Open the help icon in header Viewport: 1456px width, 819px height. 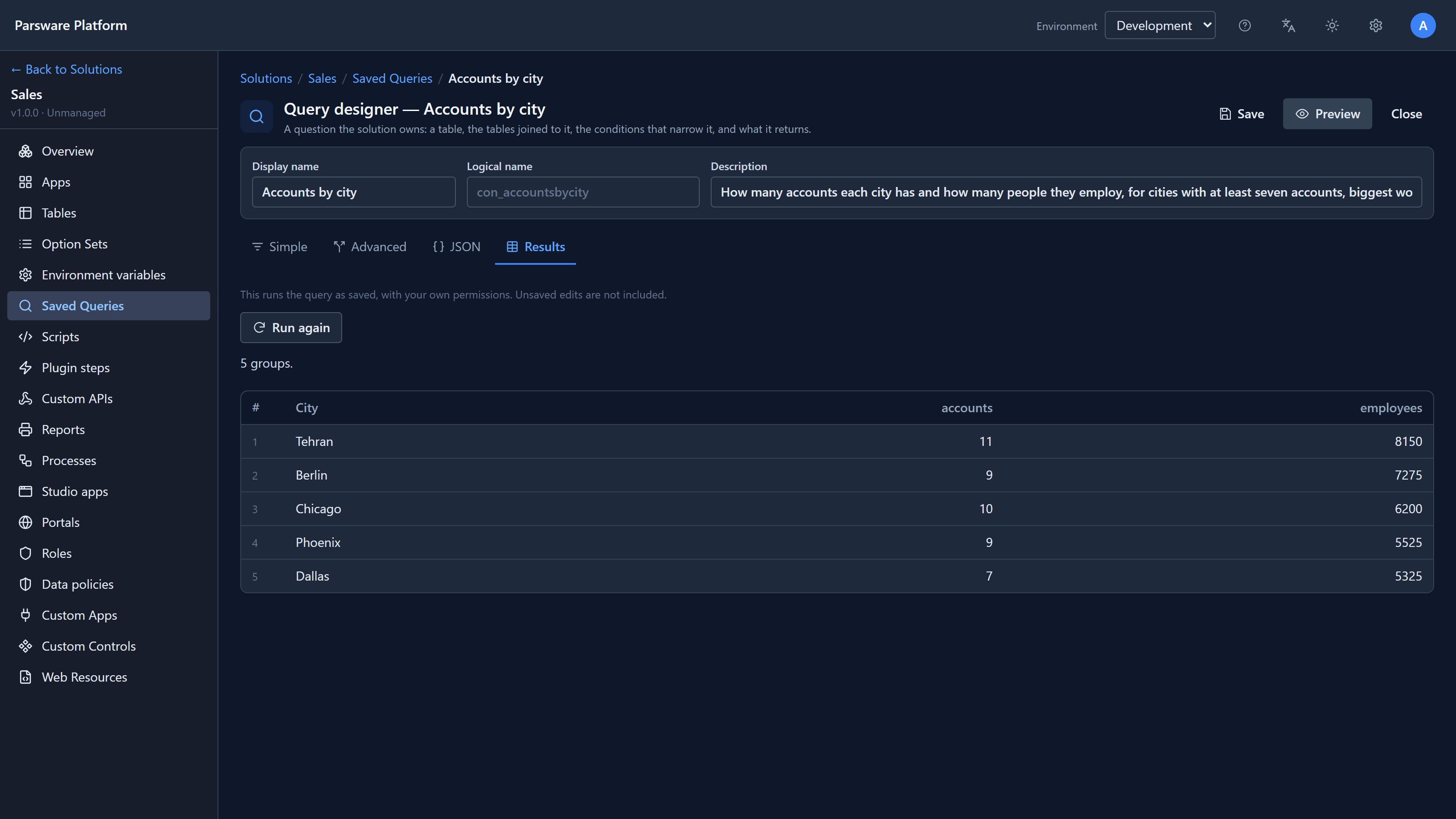click(x=1244, y=25)
